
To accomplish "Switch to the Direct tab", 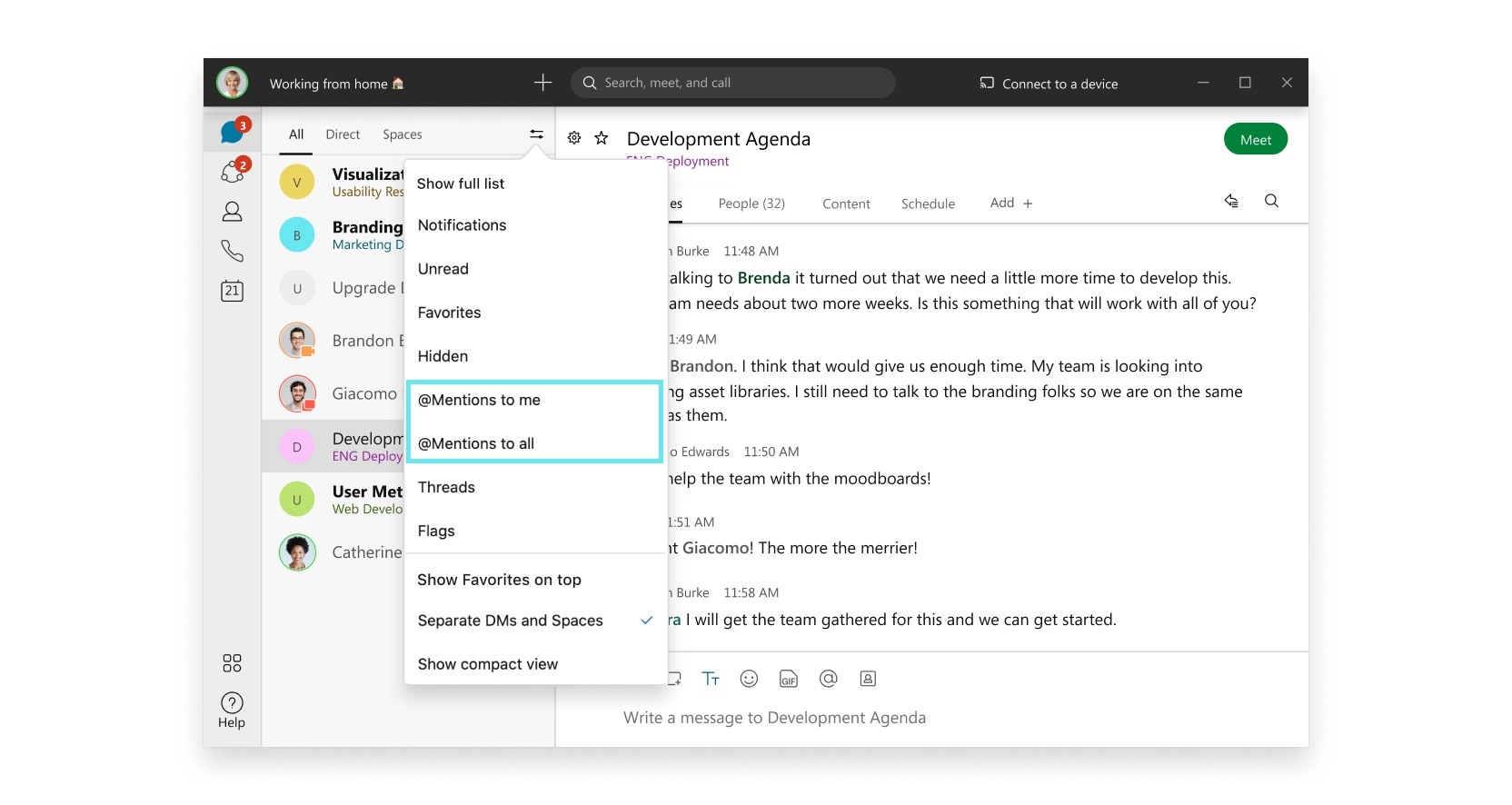I will pyautogui.click(x=343, y=134).
